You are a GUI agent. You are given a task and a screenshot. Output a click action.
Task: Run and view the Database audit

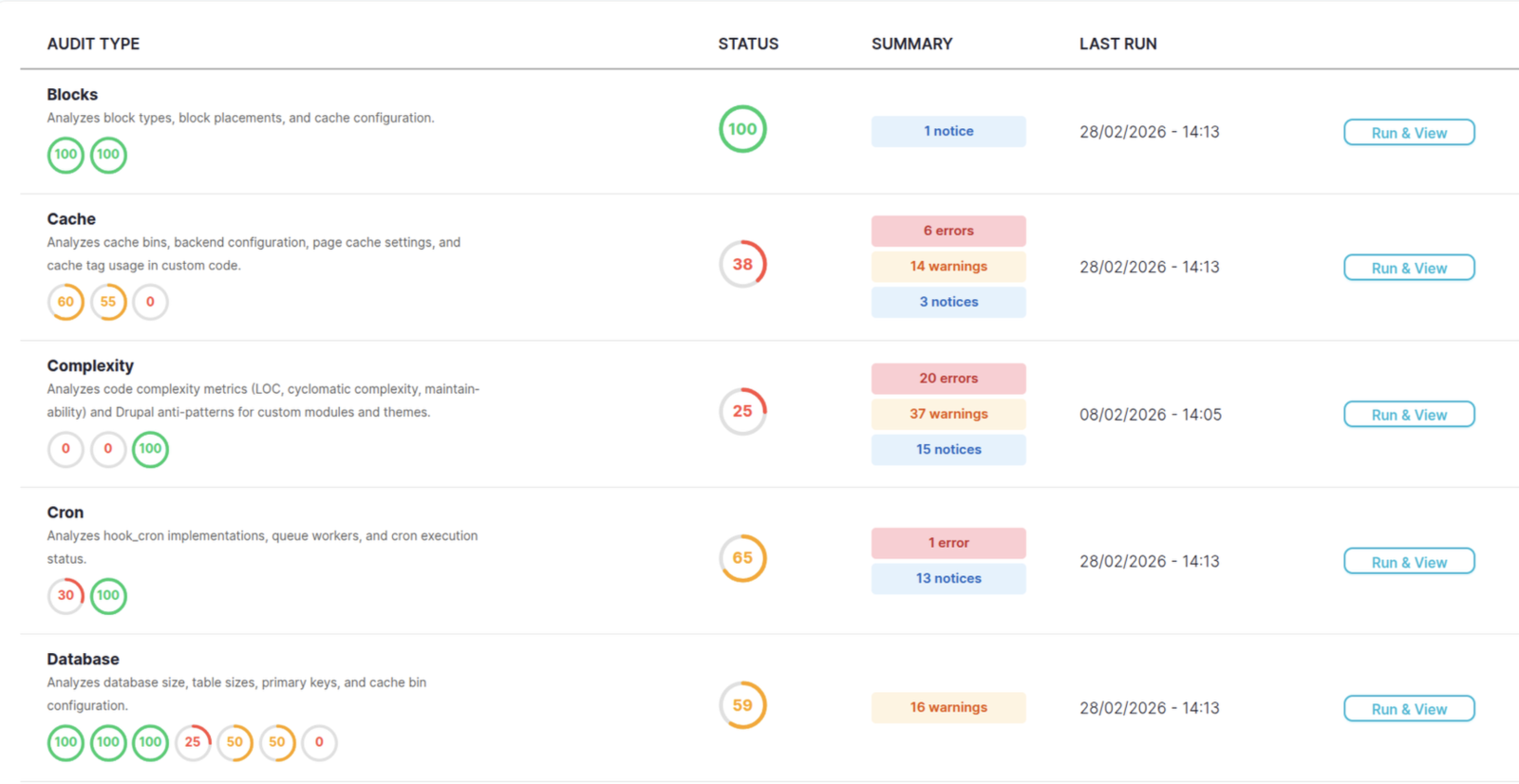click(x=1409, y=709)
